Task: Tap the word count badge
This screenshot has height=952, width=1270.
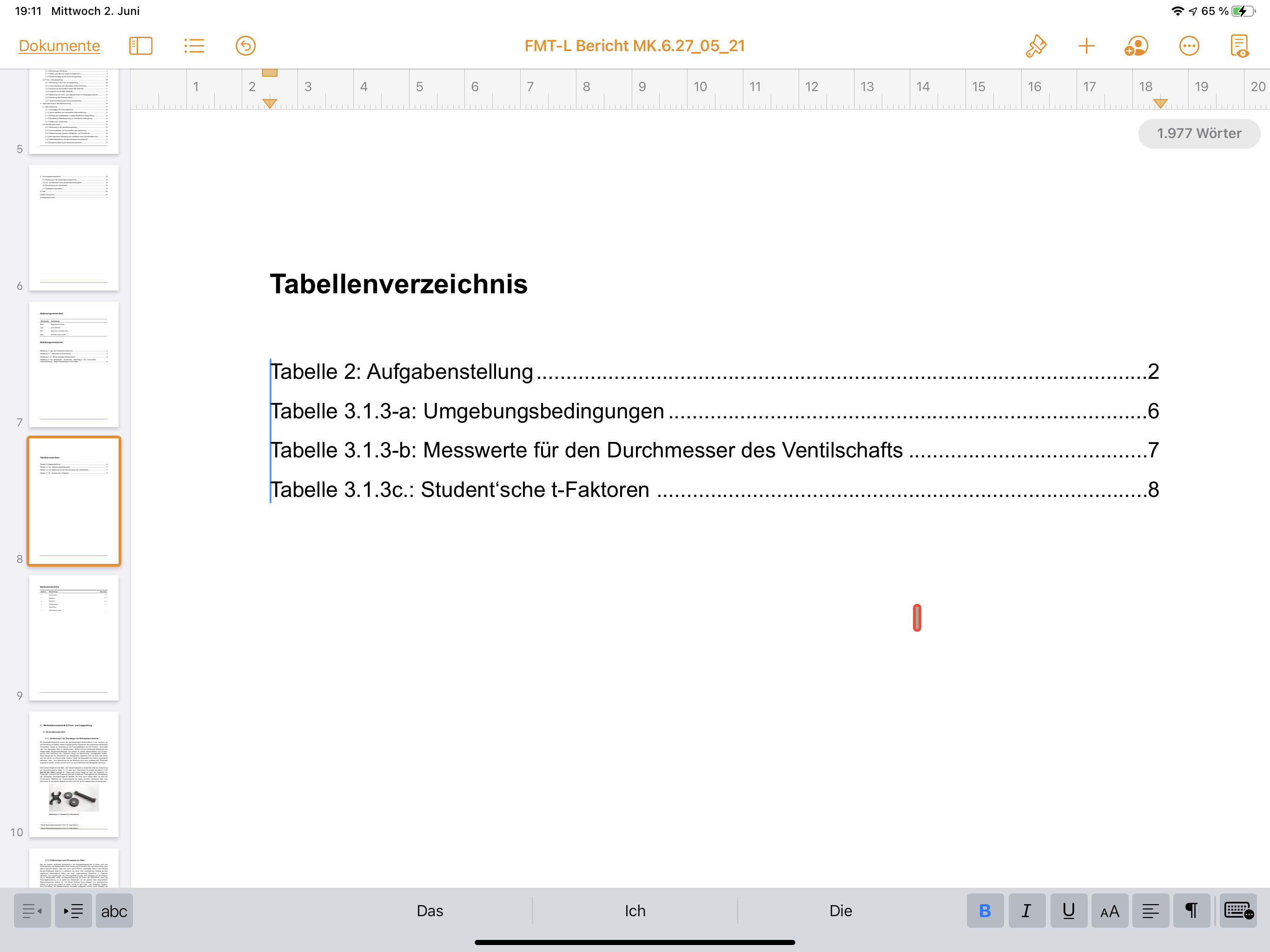Action: [x=1199, y=133]
